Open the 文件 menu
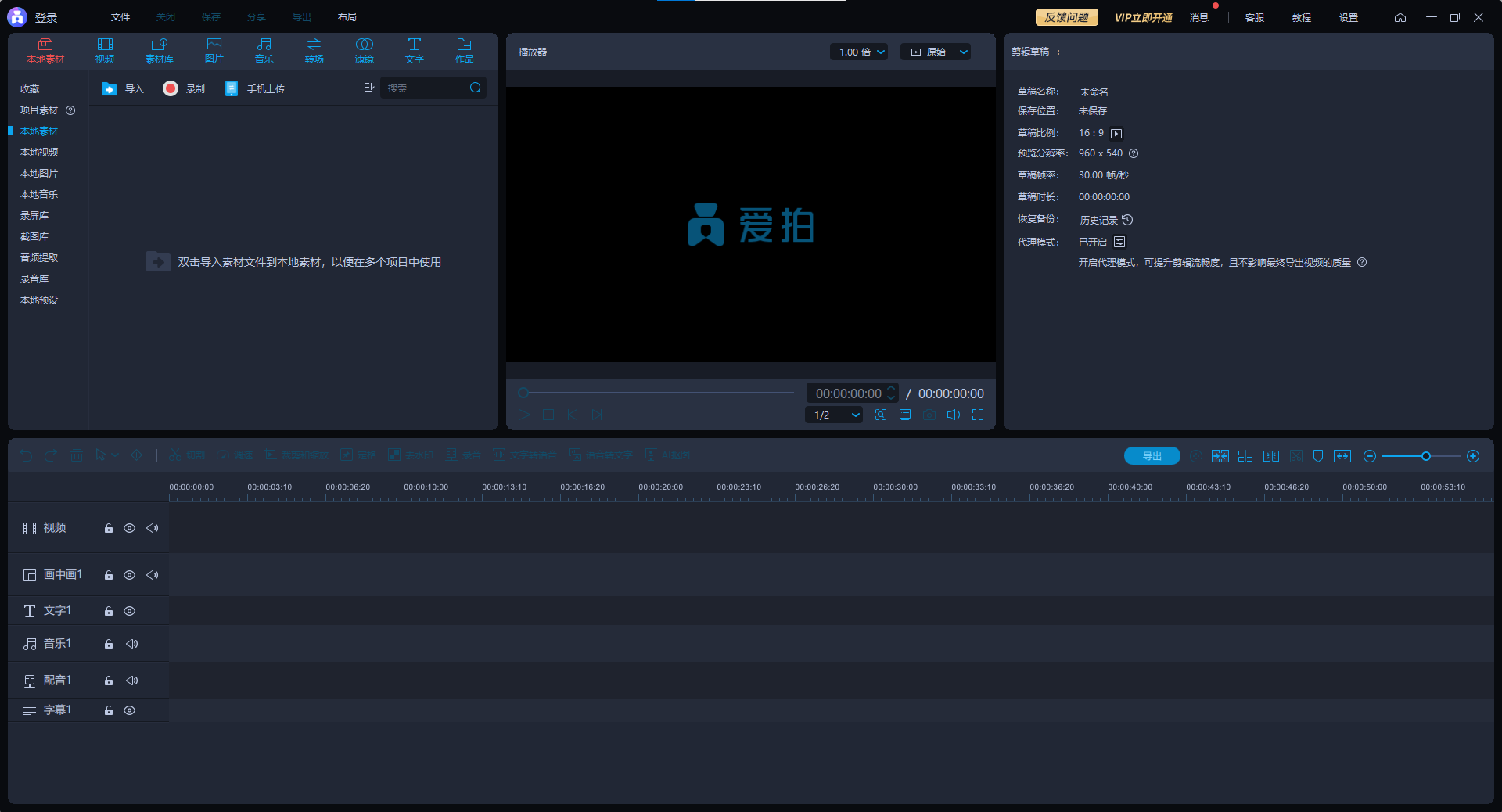Image resolution: width=1502 pixels, height=812 pixels. [120, 17]
